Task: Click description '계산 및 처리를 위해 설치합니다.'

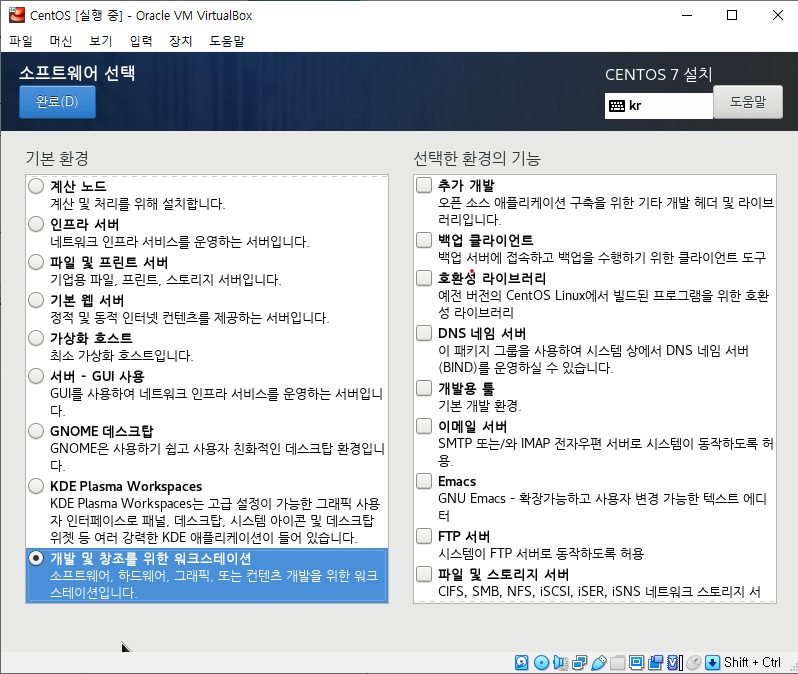Action: pyautogui.click(x=137, y=204)
